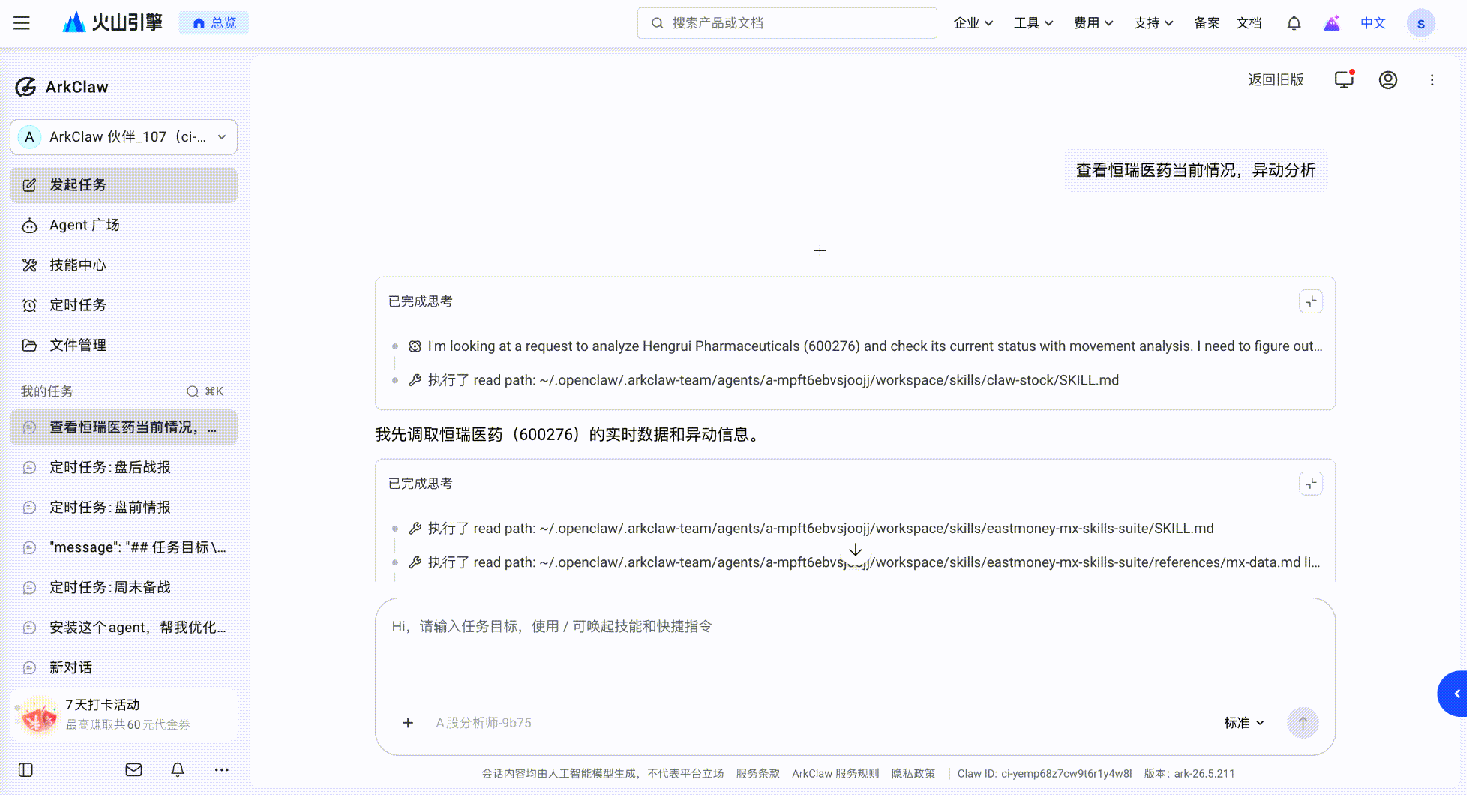Collapse the sidebar panel icon
The height and width of the screenshot is (795, 1467).
pyautogui.click(x=26, y=770)
